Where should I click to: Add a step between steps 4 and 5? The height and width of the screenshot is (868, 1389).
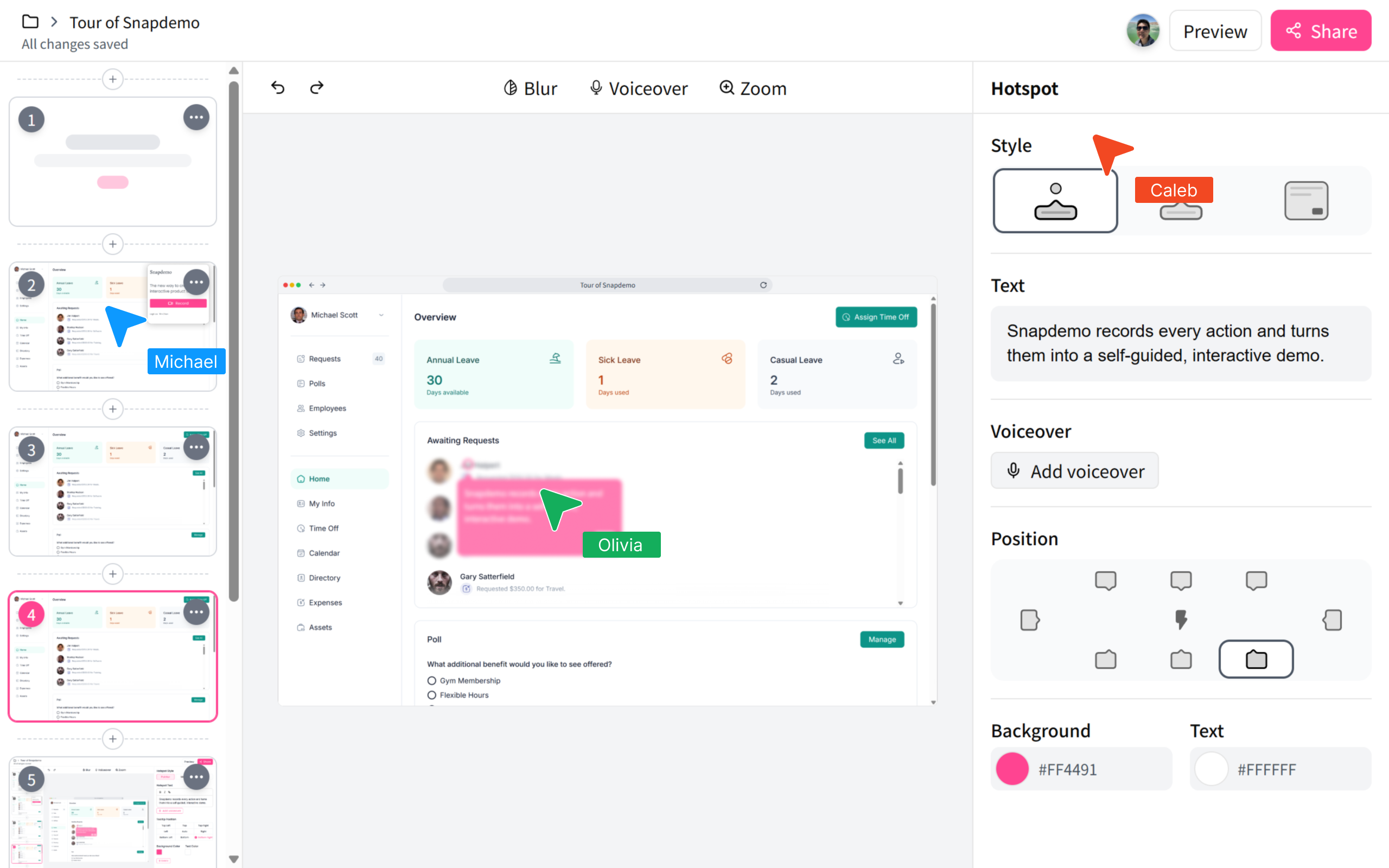click(x=112, y=739)
